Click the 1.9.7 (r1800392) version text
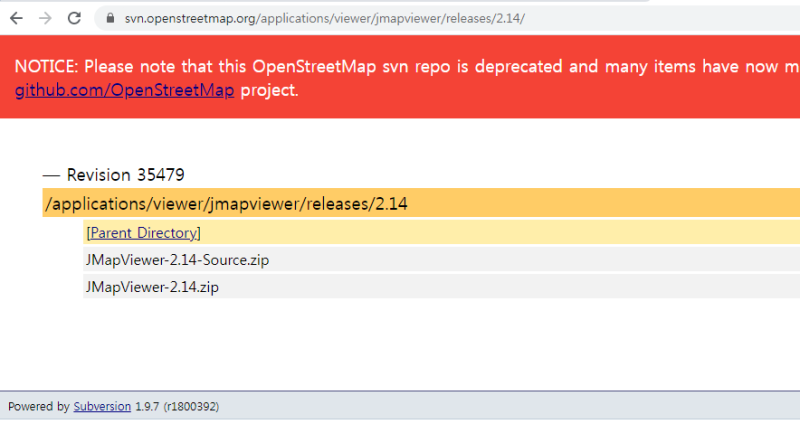800x424 pixels. [x=177, y=406]
